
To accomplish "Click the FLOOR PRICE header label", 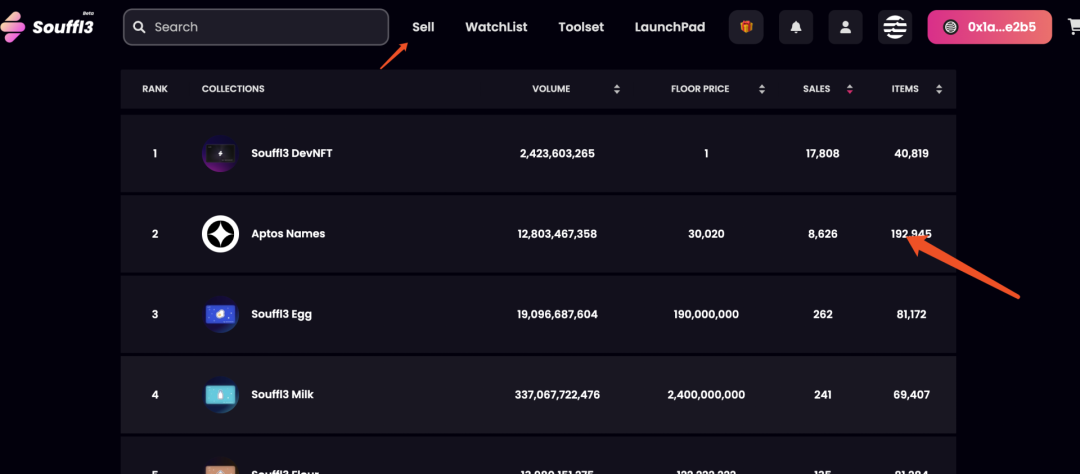I will coord(700,89).
